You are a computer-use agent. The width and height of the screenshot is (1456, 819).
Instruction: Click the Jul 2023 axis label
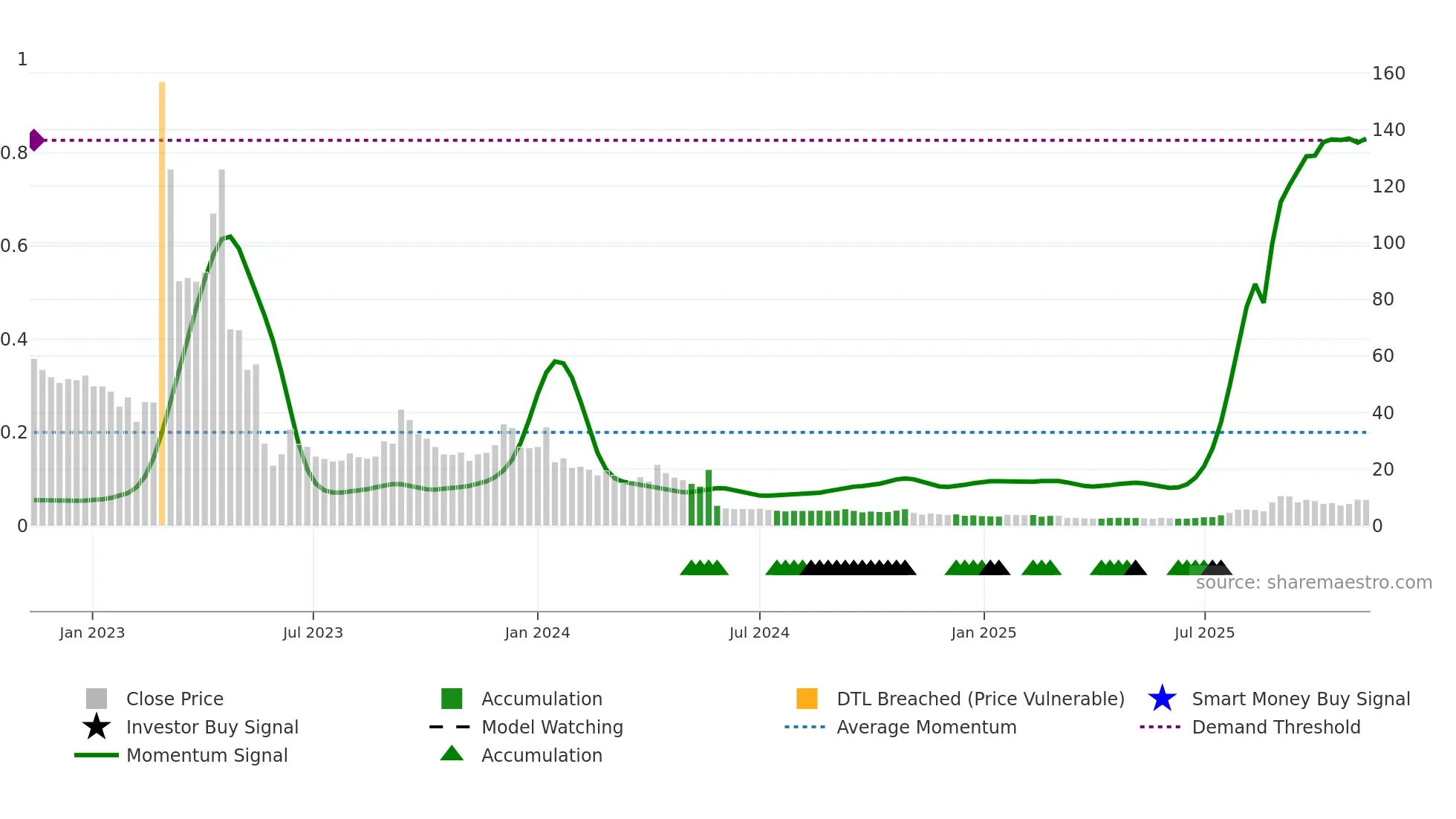click(x=313, y=632)
